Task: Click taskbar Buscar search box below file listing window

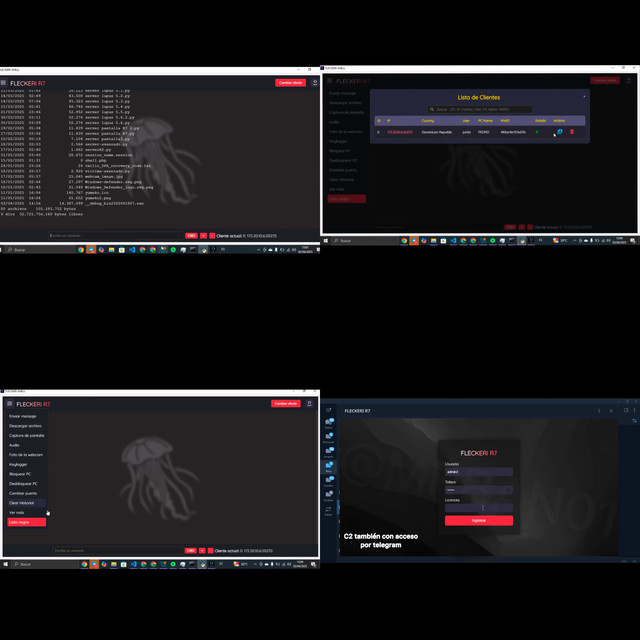Action: 40,249
